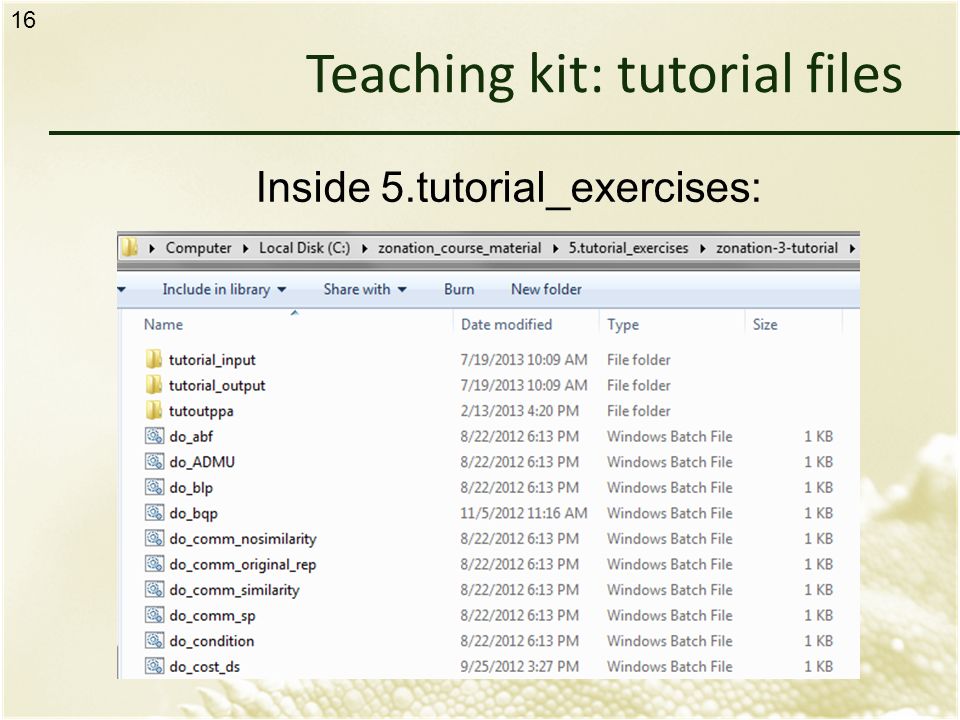This screenshot has width=960, height=720.
Task: Click the do_bqp batch file icon
Action: point(154,512)
